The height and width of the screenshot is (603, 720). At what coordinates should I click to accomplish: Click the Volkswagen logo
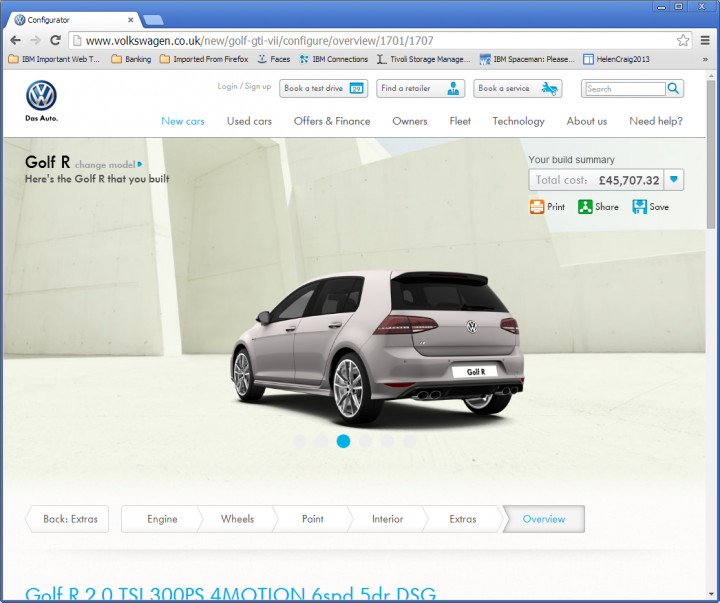click(41, 96)
